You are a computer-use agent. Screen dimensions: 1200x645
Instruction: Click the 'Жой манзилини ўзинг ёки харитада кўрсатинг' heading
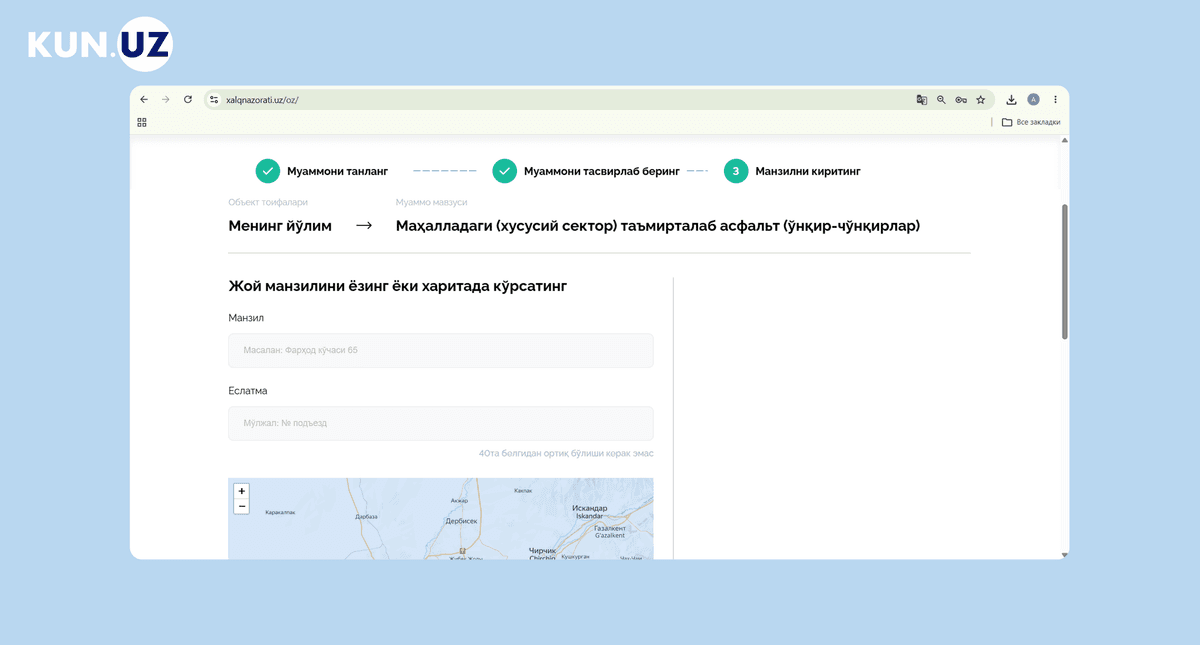click(x=398, y=287)
